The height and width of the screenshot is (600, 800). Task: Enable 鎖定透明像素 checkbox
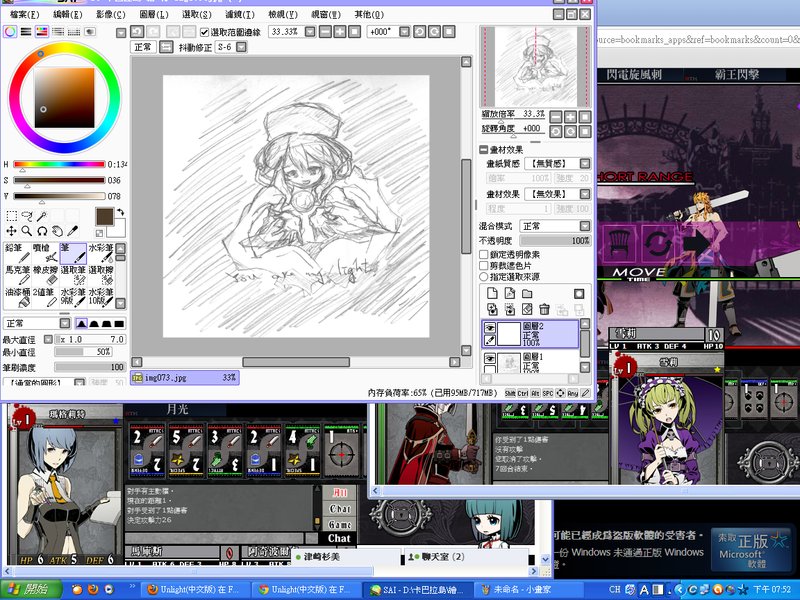(484, 255)
